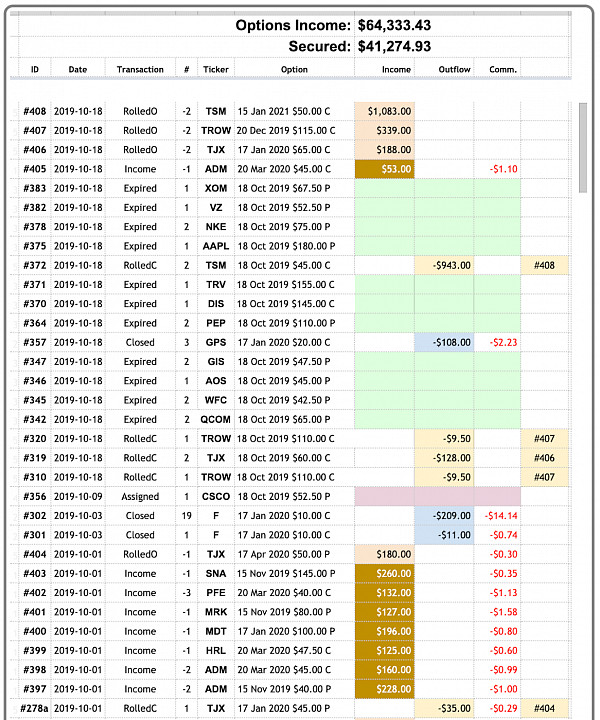The width and height of the screenshot is (600, 720).
Task: Select the $1,083.00 income cell
Action: tap(385, 112)
